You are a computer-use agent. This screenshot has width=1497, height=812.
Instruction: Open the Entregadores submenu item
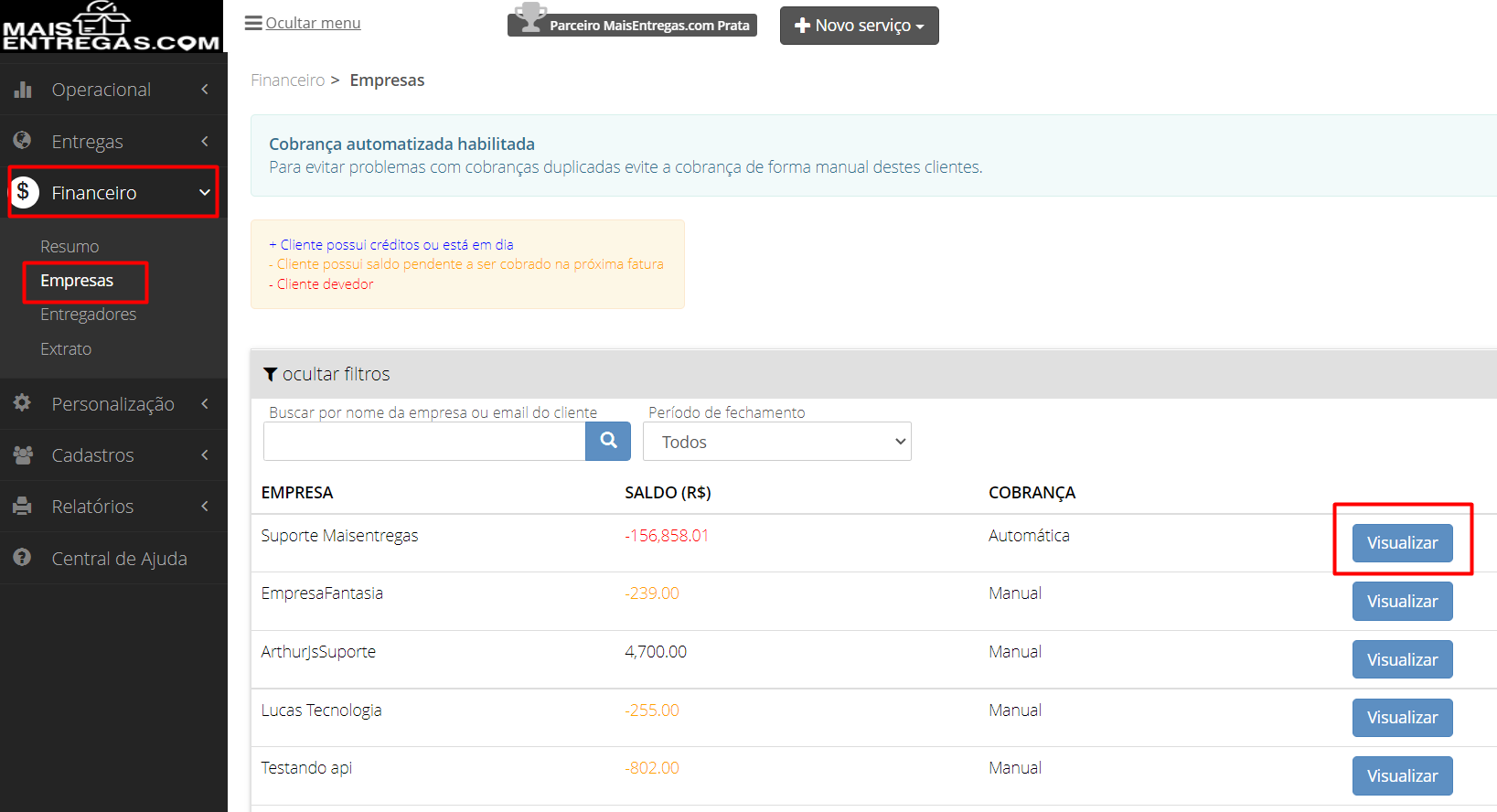coord(89,315)
